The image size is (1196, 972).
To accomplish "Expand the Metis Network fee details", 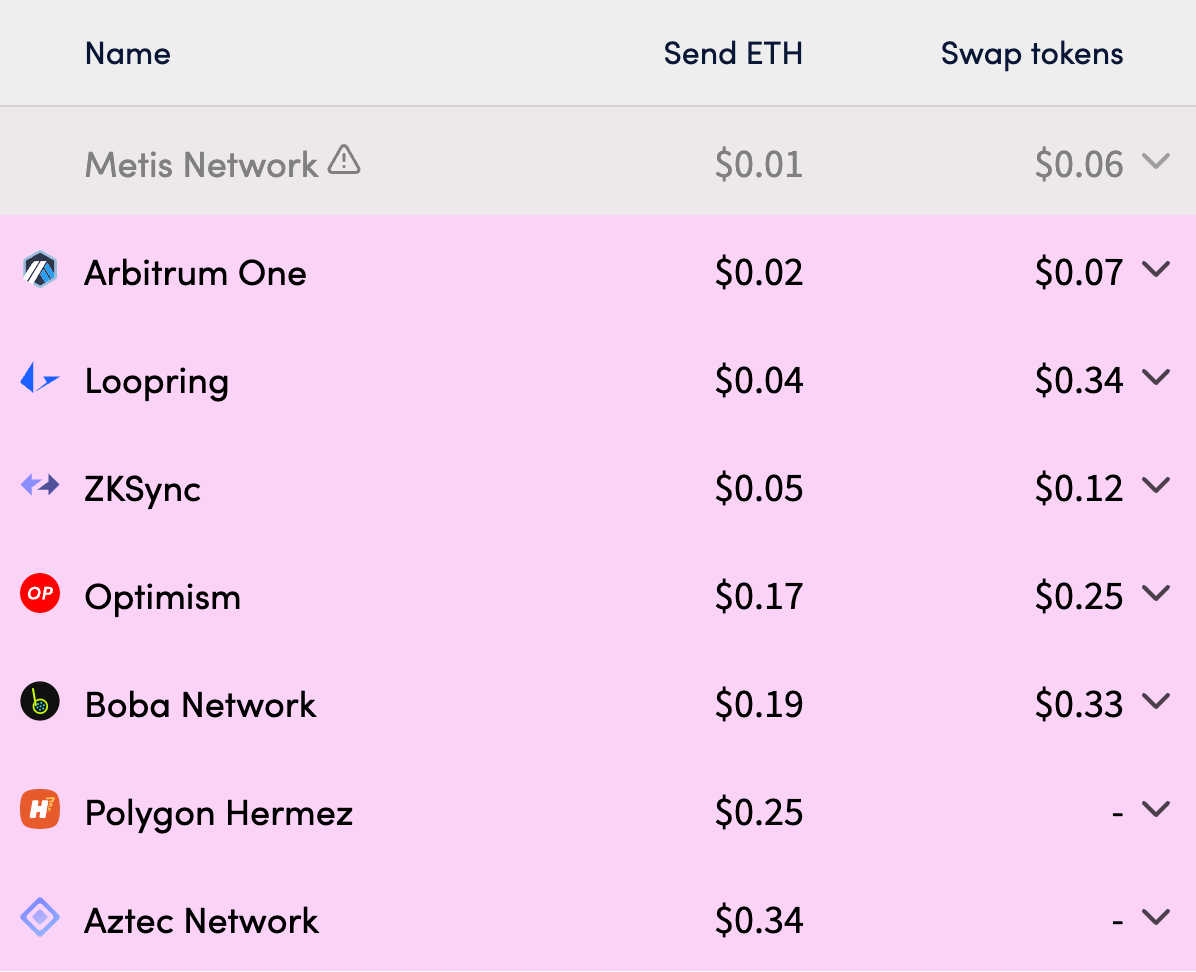I will (x=1158, y=162).
